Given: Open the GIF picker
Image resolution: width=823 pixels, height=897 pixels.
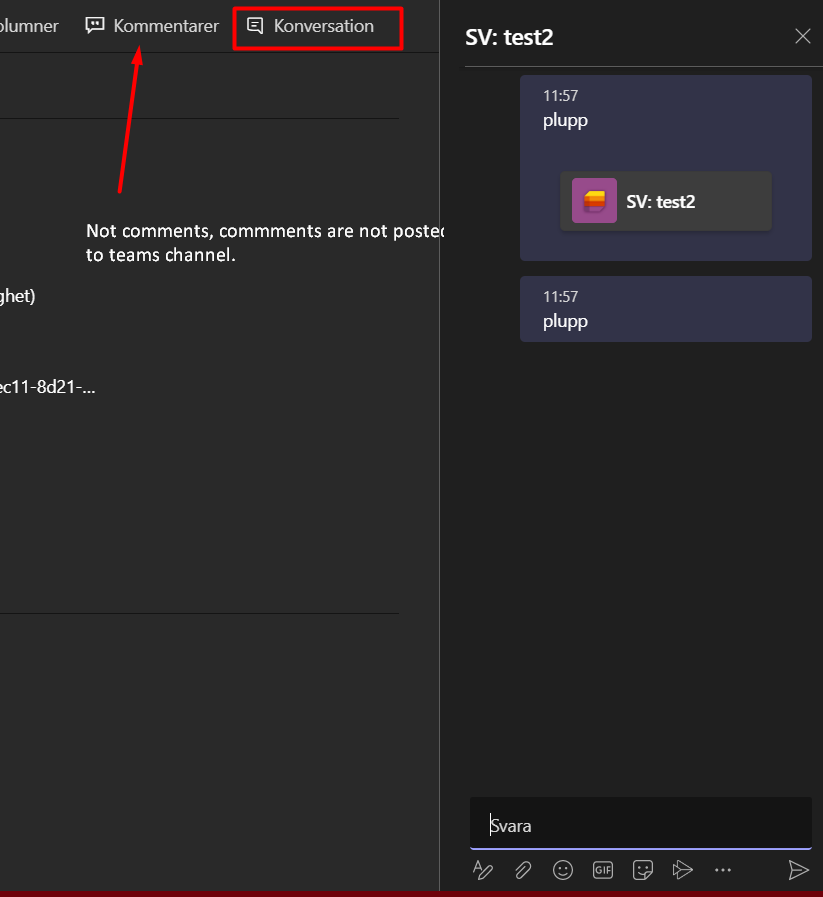Looking at the screenshot, I should 603,870.
